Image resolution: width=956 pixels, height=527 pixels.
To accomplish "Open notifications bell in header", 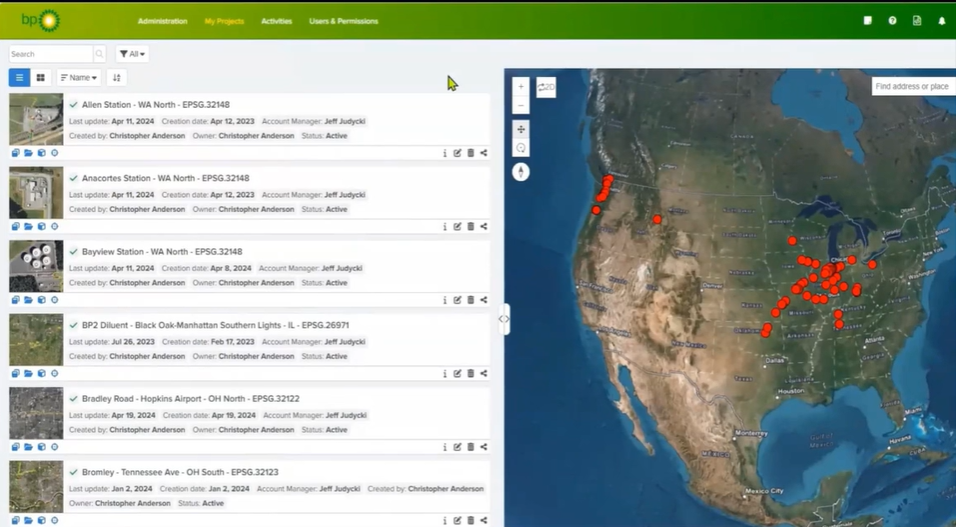I will 941,21.
